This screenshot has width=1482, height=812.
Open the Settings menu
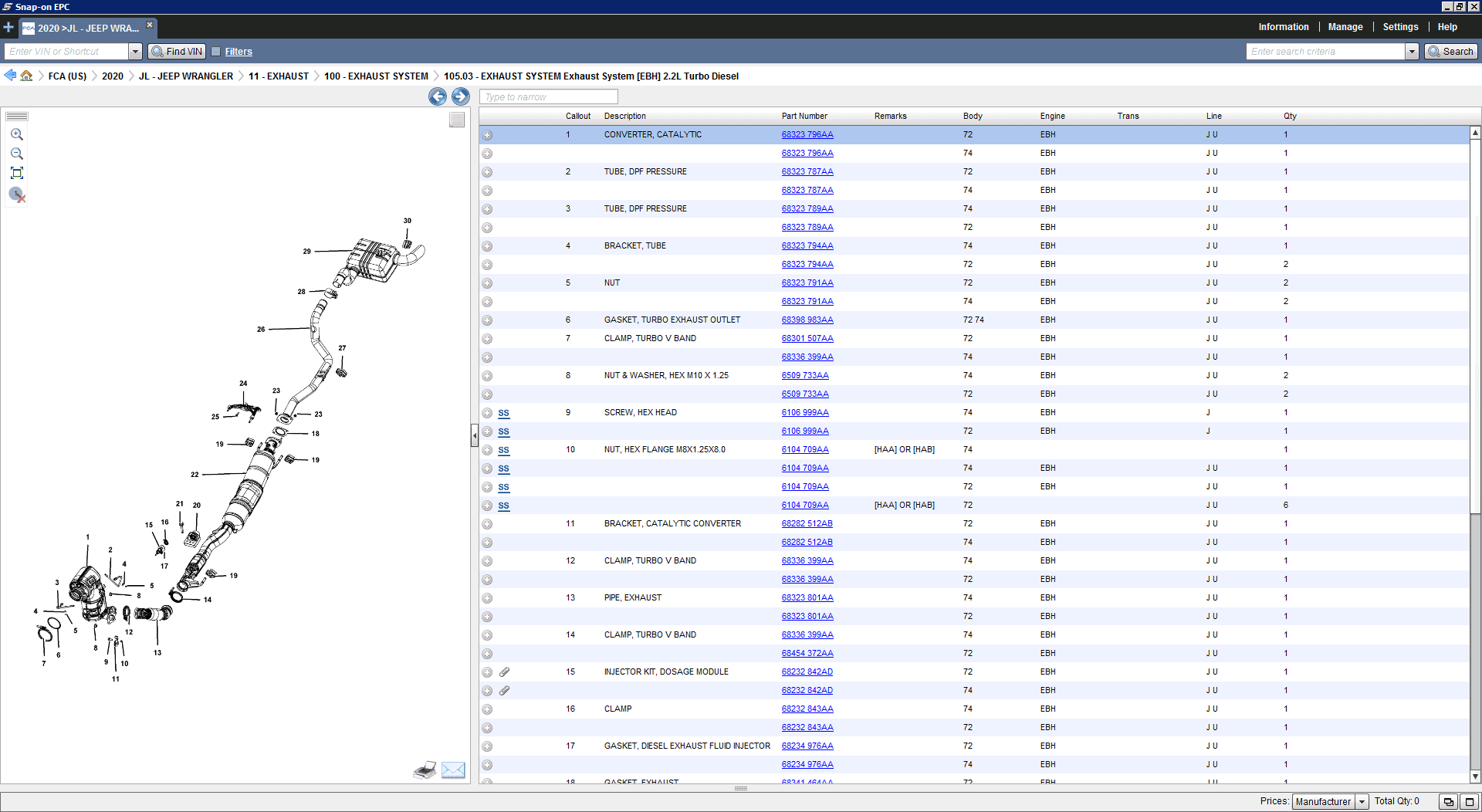coord(1400,27)
